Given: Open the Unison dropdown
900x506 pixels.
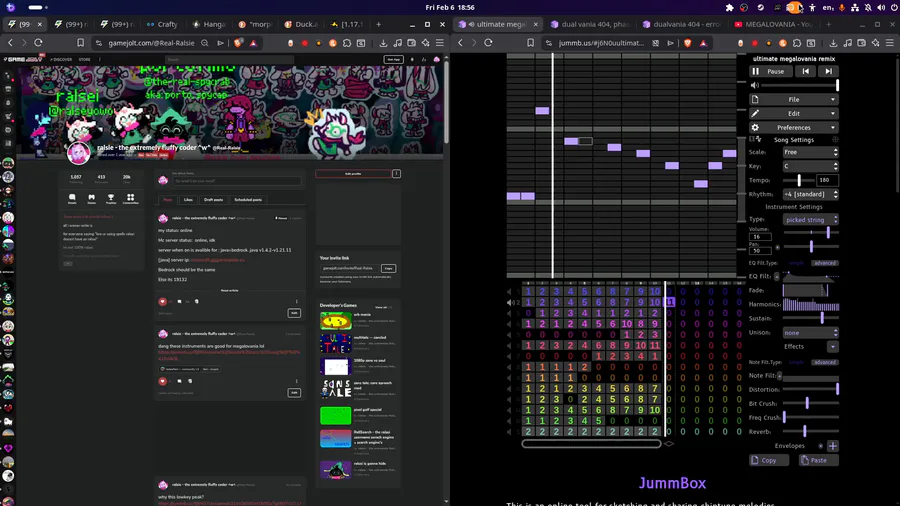Looking at the screenshot, I should 810,333.
